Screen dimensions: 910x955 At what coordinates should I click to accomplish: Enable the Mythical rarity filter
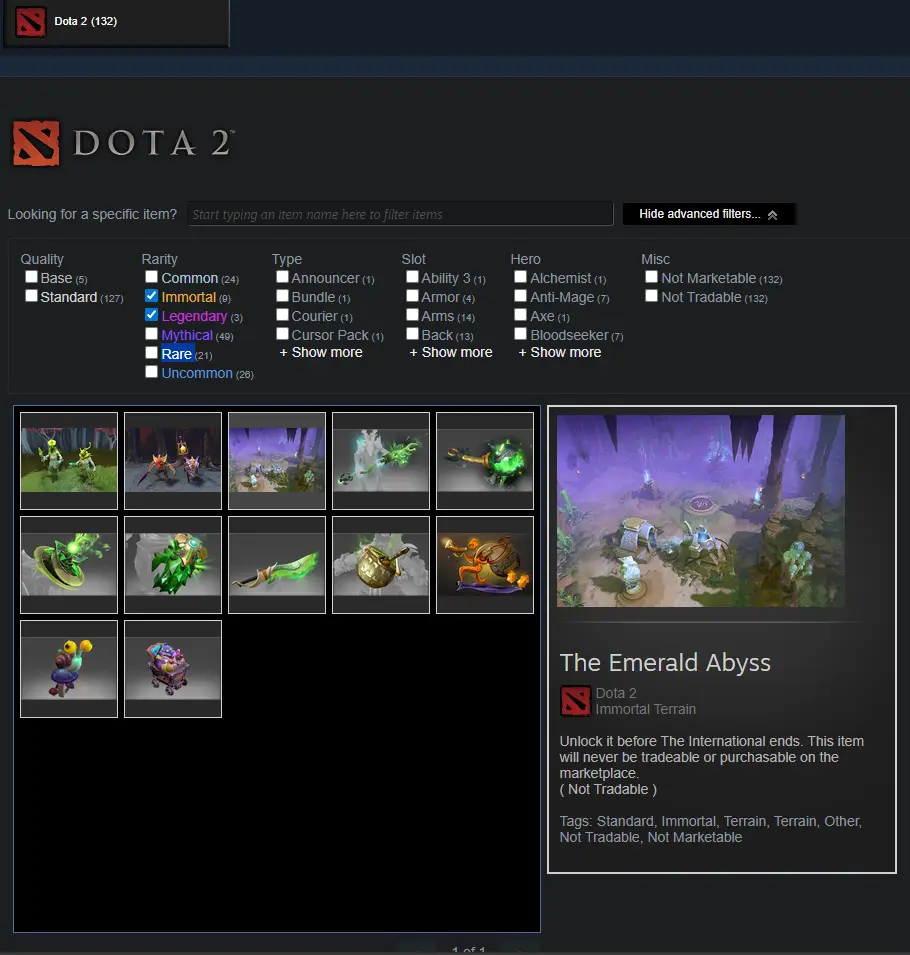coord(152,334)
